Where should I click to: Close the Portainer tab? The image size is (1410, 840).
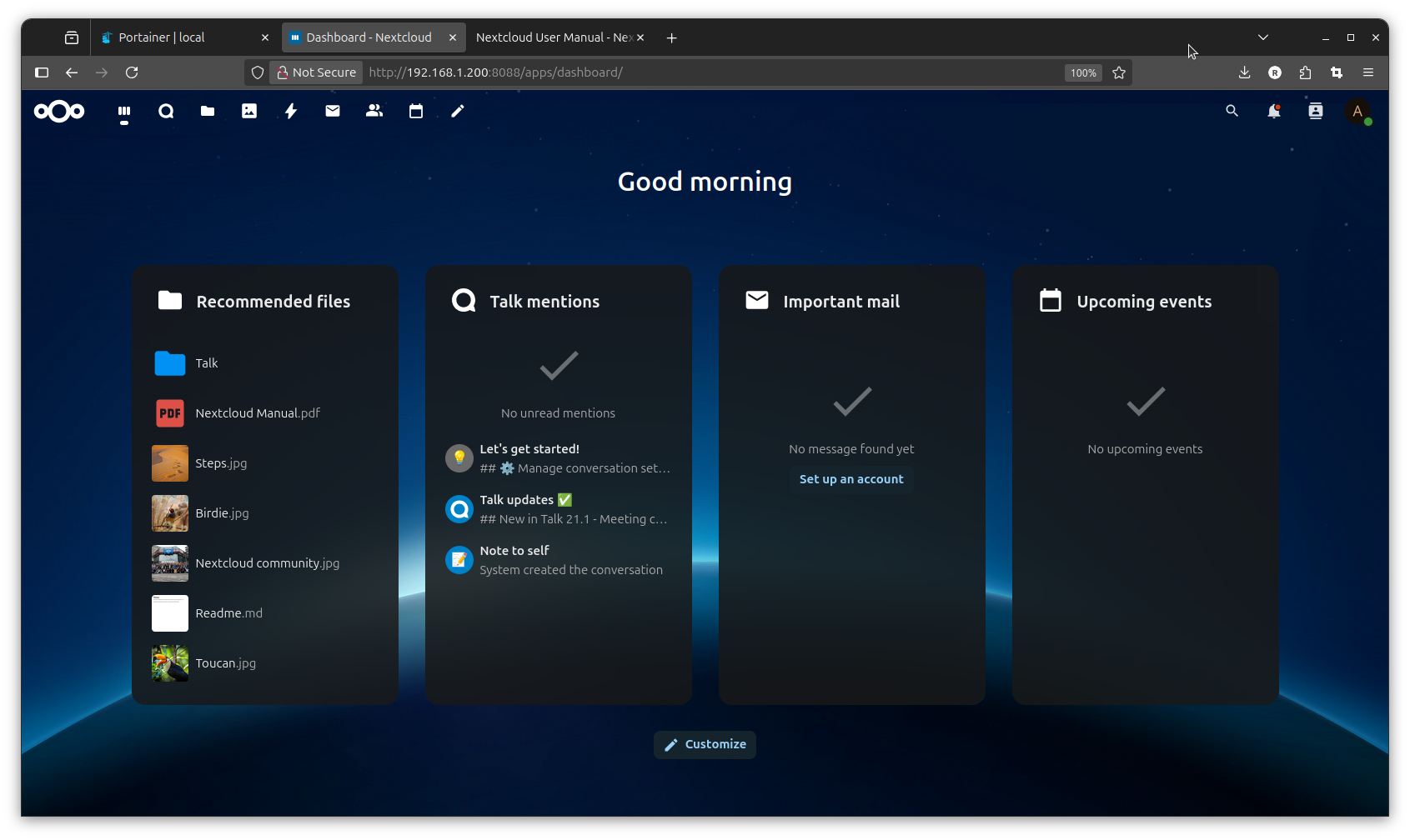tap(265, 37)
